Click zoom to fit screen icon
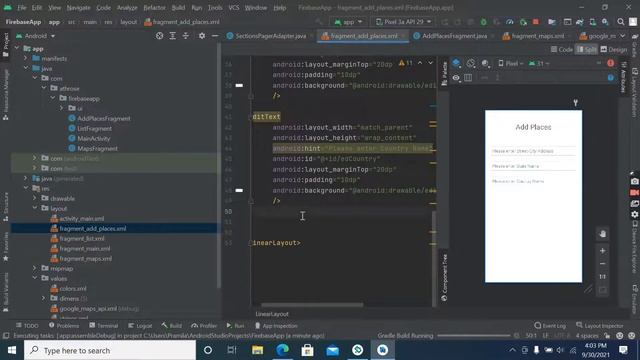The height and width of the screenshot is (360, 640). pos(602,290)
